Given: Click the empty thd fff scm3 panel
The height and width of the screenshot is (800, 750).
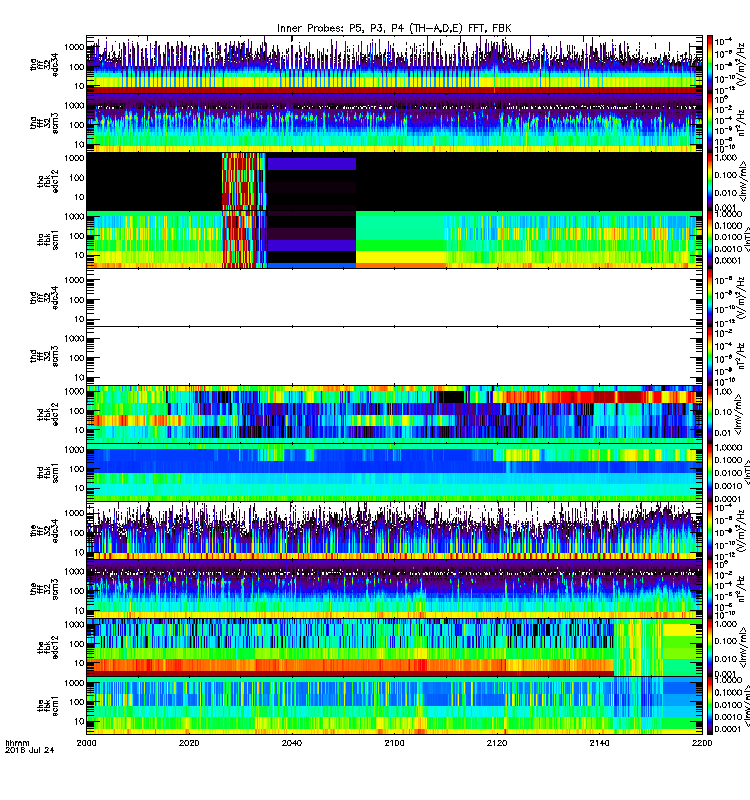Looking at the screenshot, I should [394, 356].
